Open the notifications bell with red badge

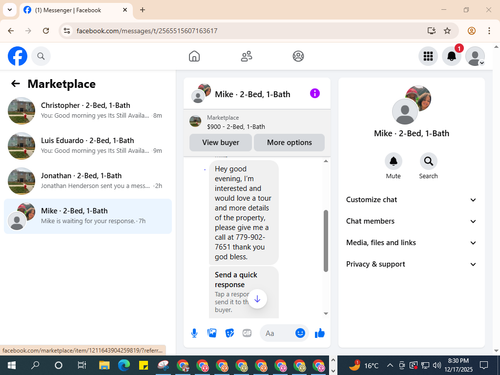(452, 56)
